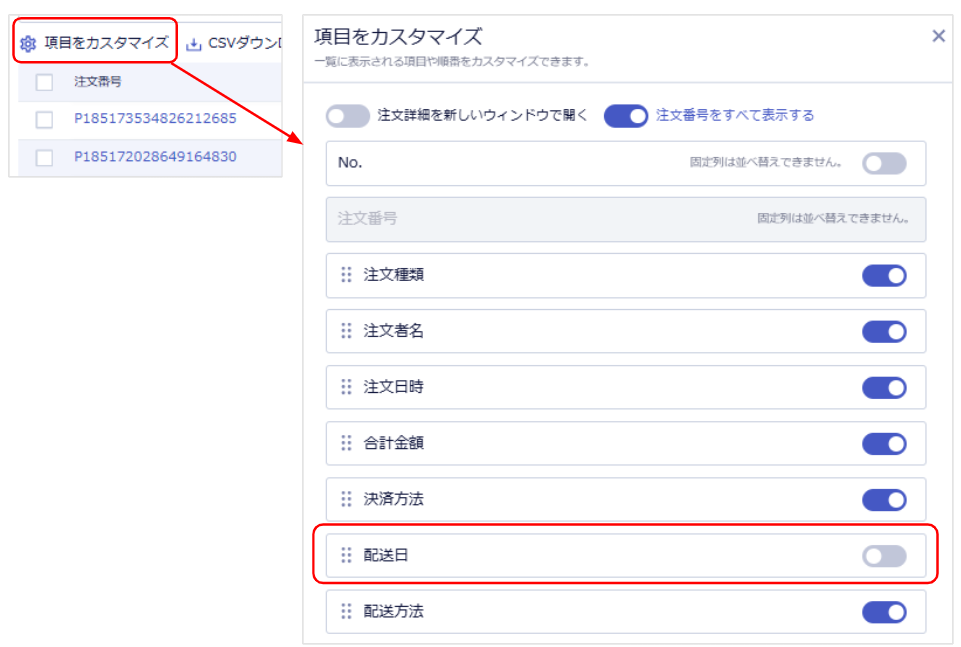
Task: Click the drag handle for 注文日時
Action: pyautogui.click(x=347, y=387)
